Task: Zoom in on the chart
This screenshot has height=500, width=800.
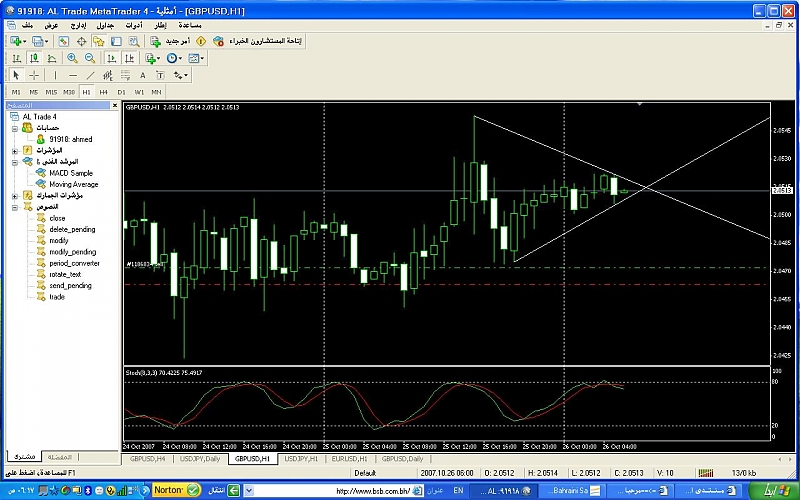Action: (72, 58)
